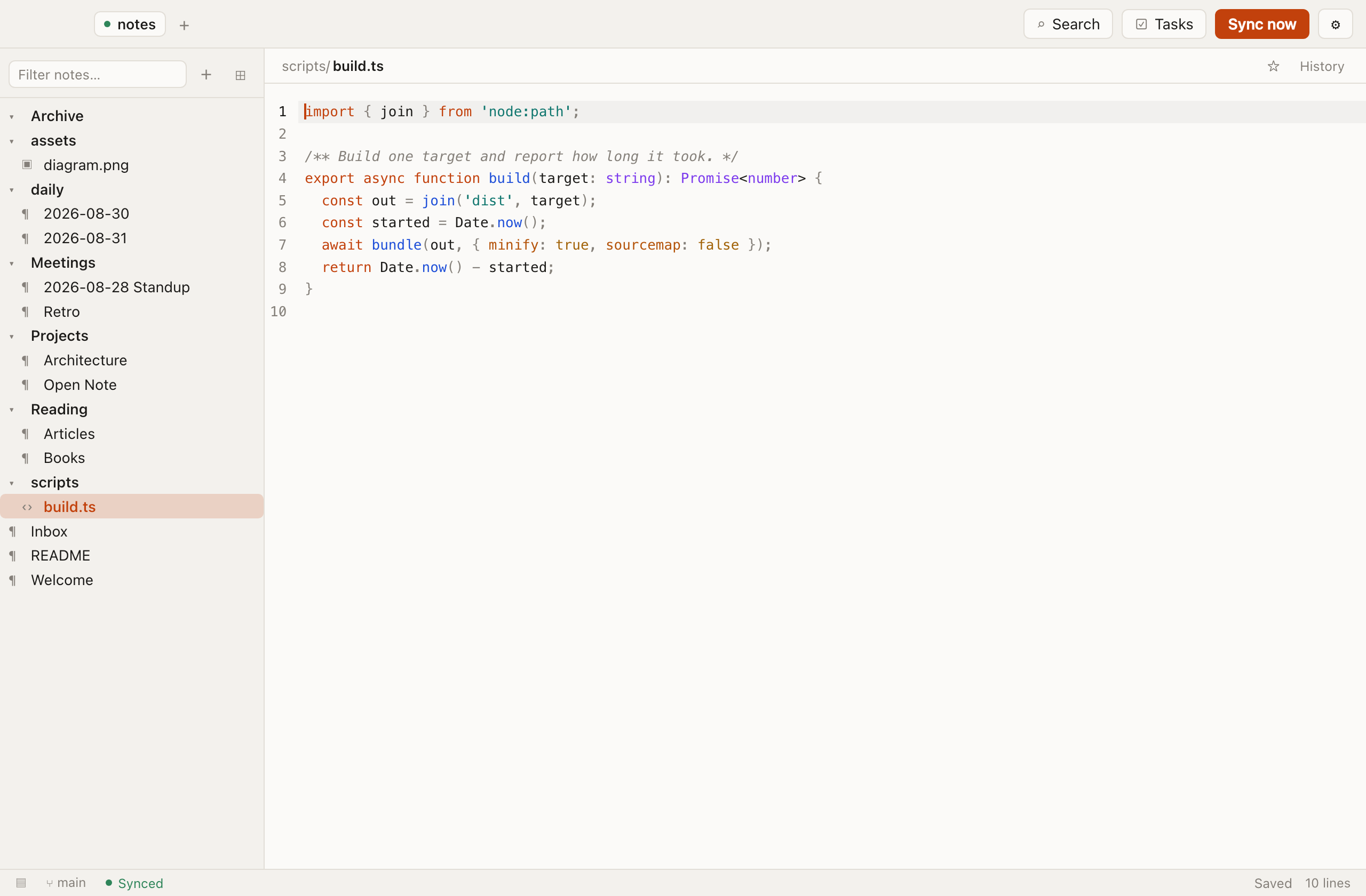The width and height of the screenshot is (1366, 896).
Task: Open the Articles note
Action: point(132,434)
